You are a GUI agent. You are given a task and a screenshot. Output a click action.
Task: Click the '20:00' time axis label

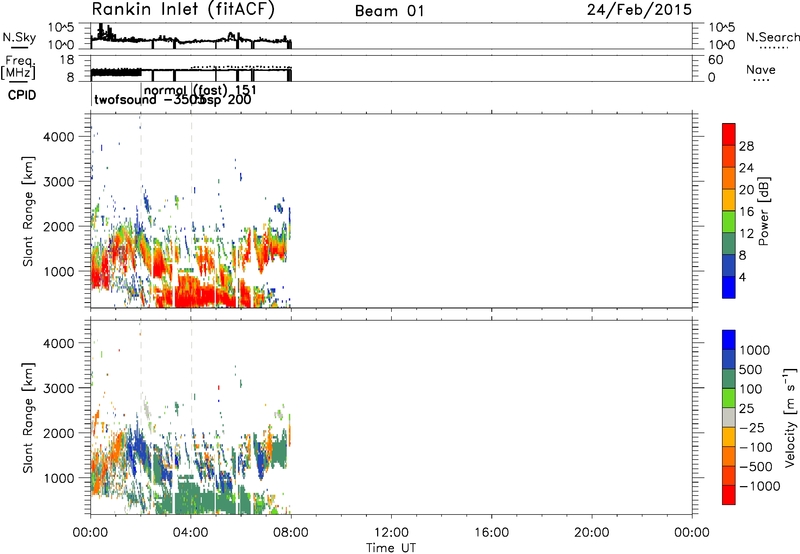point(592,533)
